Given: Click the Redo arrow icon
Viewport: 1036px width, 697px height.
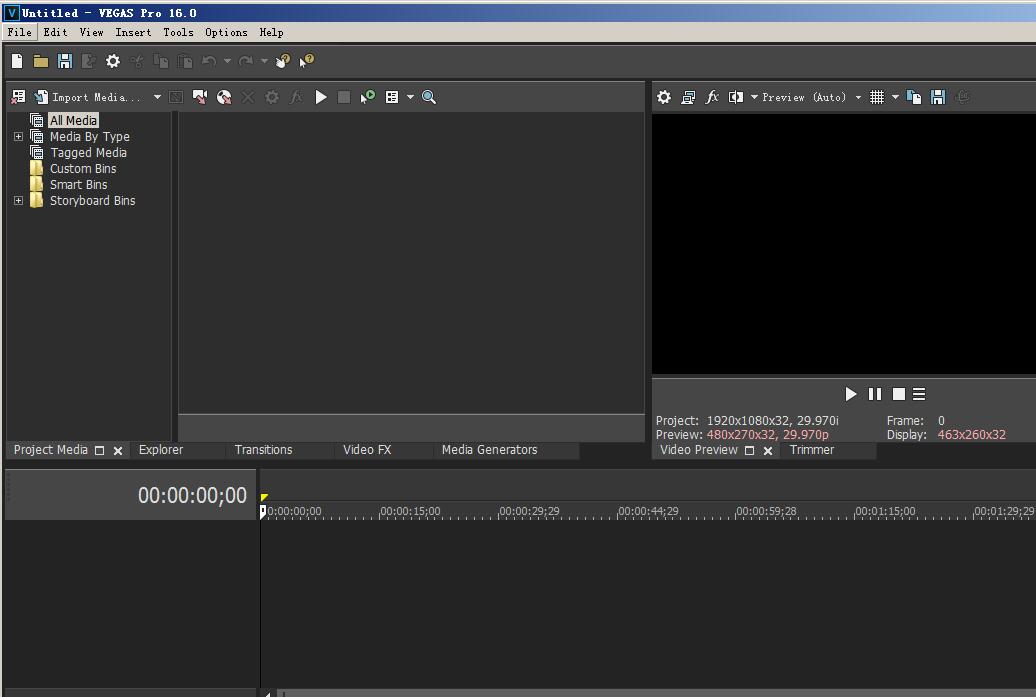Looking at the screenshot, I should pos(246,61).
